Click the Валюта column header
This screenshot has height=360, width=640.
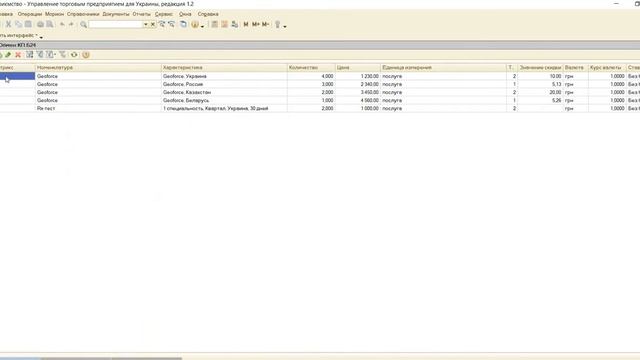pos(576,67)
